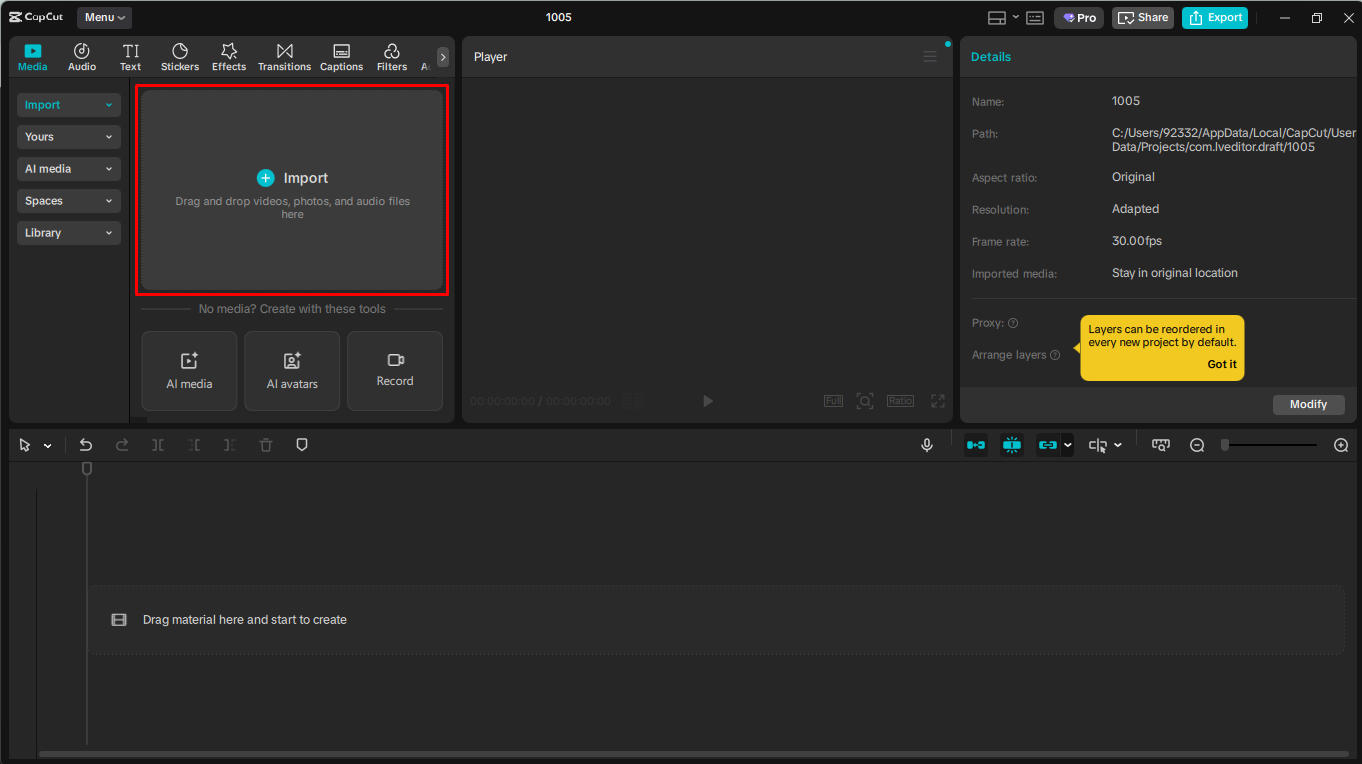1362x764 pixels.
Task: Dismiss the layers tooltip with Got it
Action: [x=1221, y=364]
